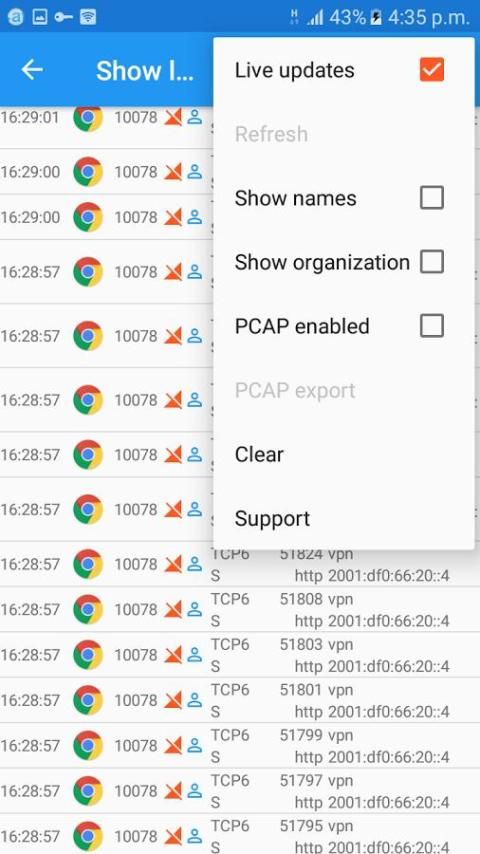This screenshot has height=854, width=480.
Task: Click blocked icon in port 51803 row
Action: (x=173, y=655)
